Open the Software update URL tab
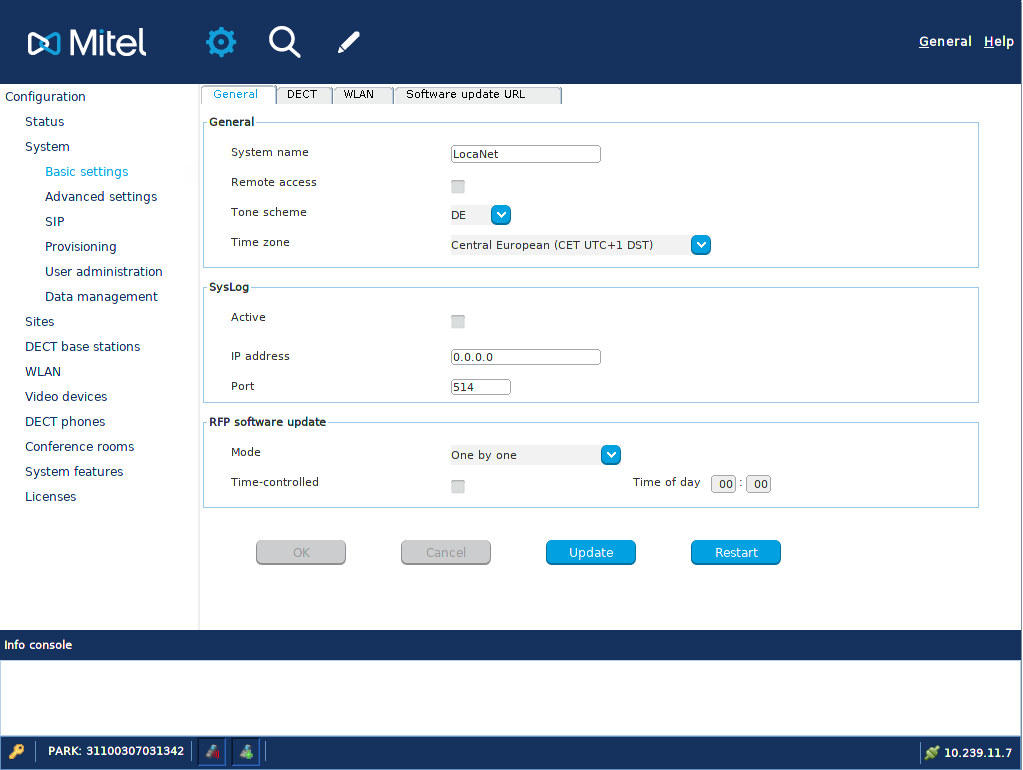The height and width of the screenshot is (770, 1023). pyautogui.click(x=478, y=95)
